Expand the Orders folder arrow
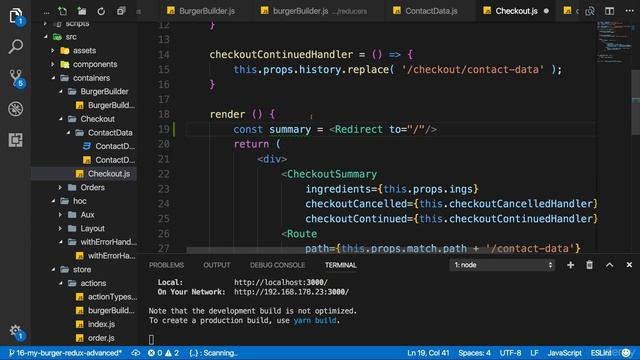The width and height of the screenshot is (640, 360). [60, 187]
